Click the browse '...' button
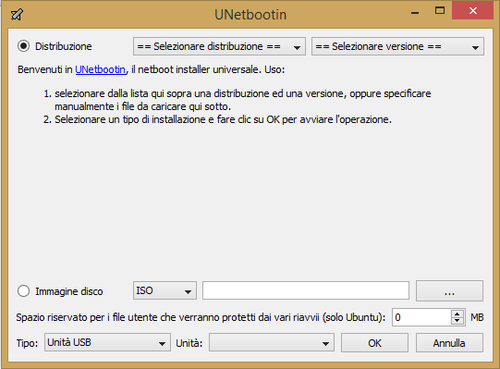Viewport: 500px width, 369px height. [x=449, y=291]
